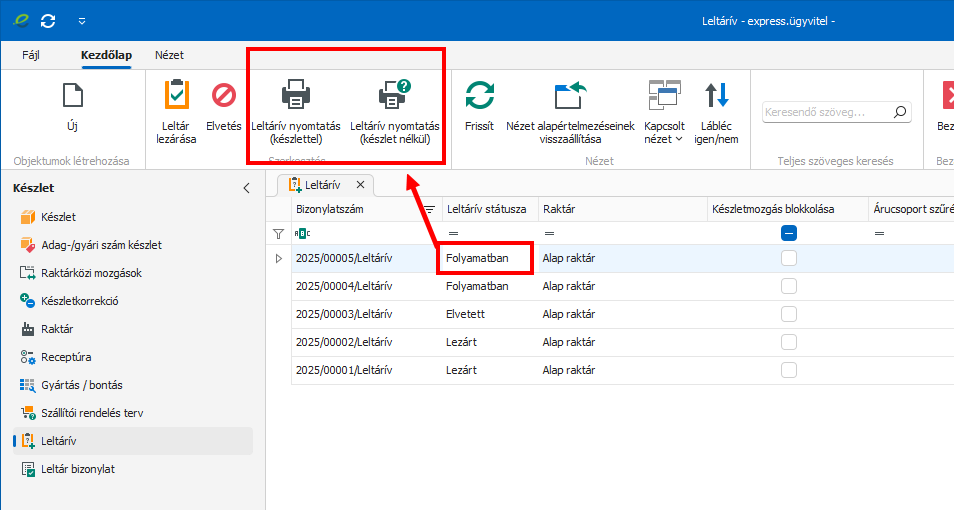Check Készletmozgás blokkolása for 2025/00003/Leltárív
The height and width of the screenshot is (510, 954).
(x=789, y=314)
